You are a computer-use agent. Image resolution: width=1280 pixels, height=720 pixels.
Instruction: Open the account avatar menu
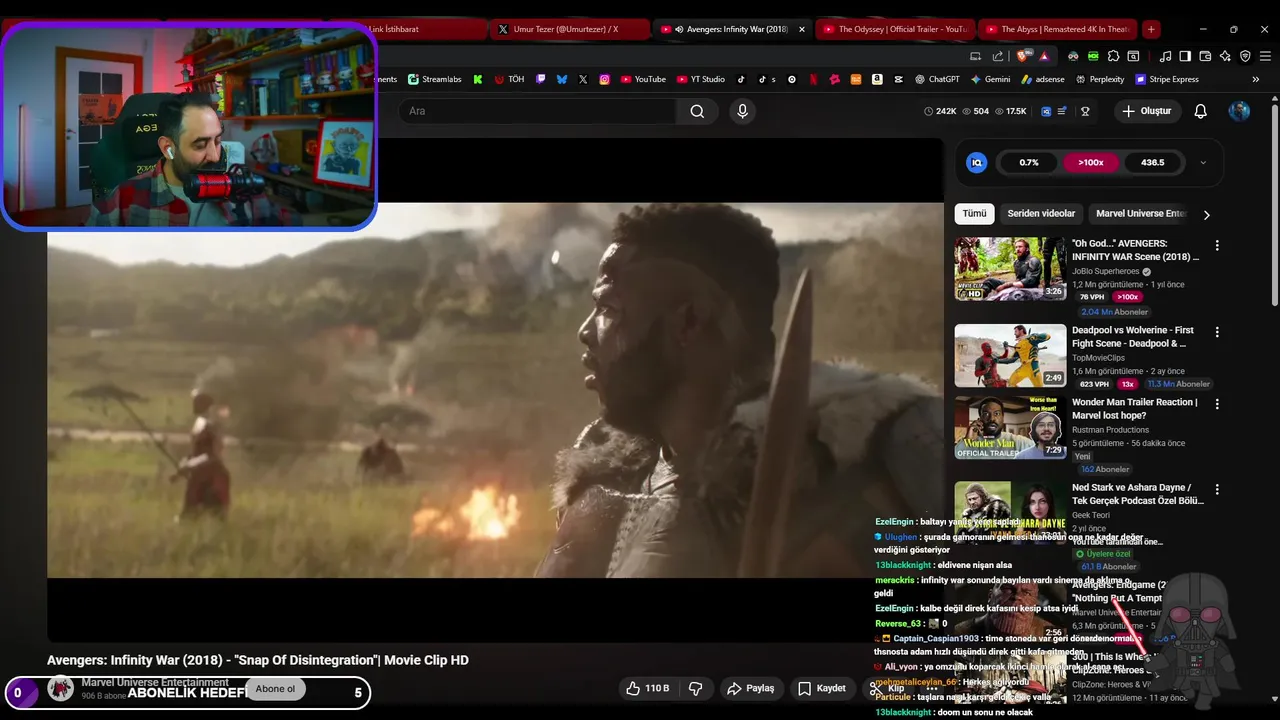click(1239, 111)
